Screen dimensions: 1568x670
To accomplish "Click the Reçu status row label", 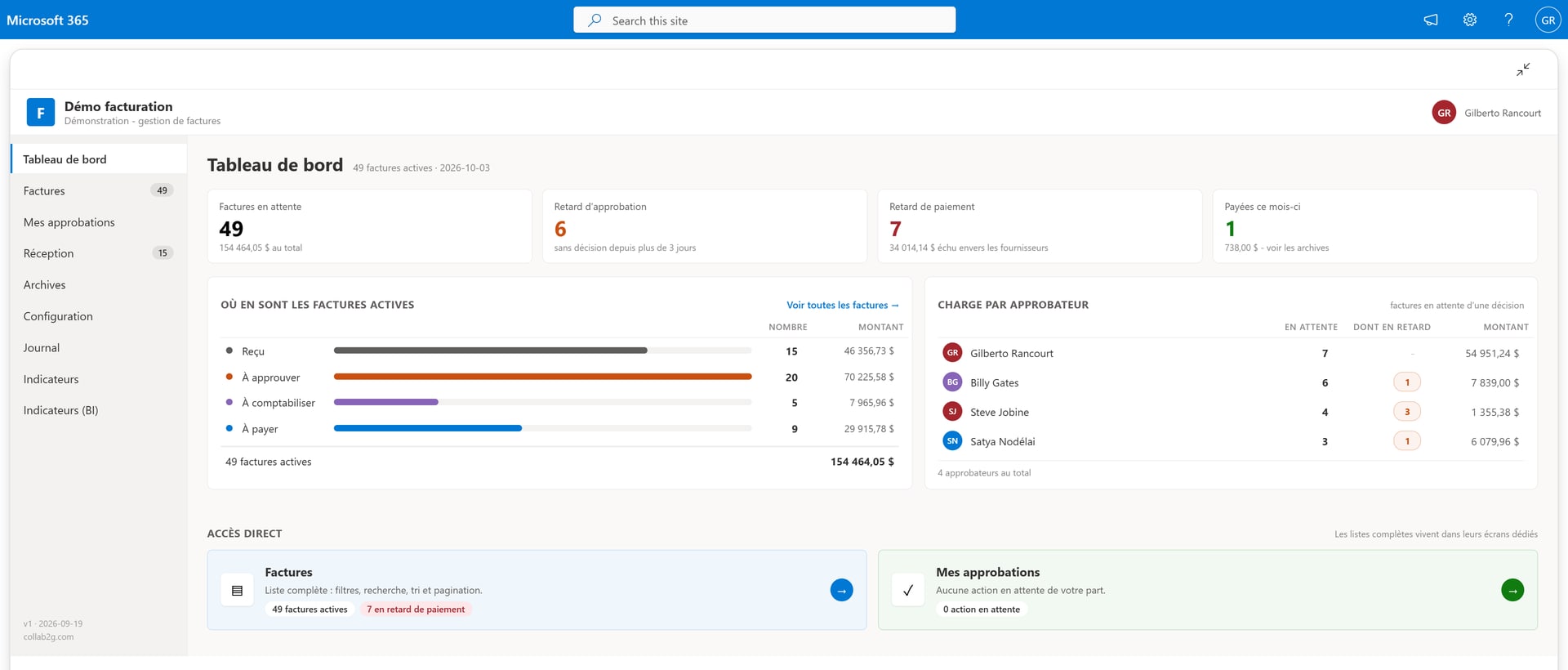I will tap(253, 351).
